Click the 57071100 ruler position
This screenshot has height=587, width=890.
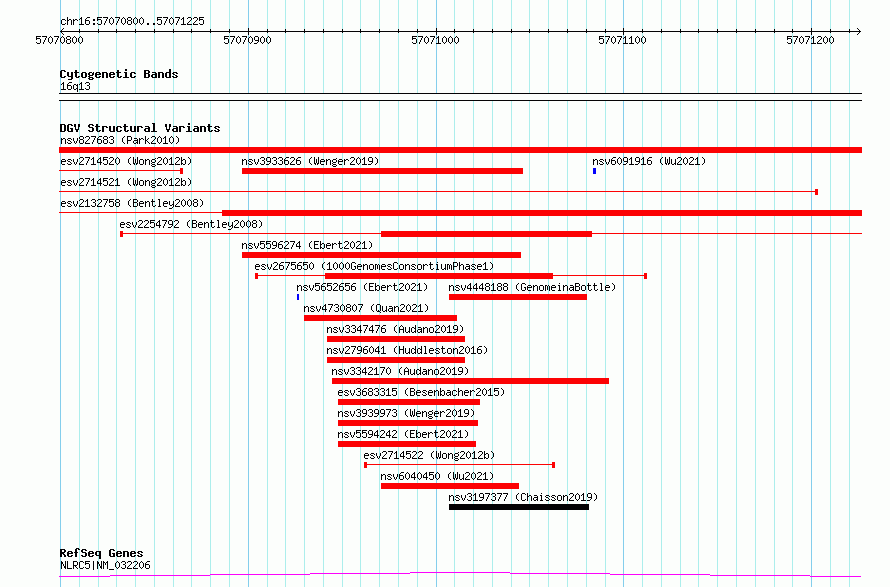(x=623, y=40)
